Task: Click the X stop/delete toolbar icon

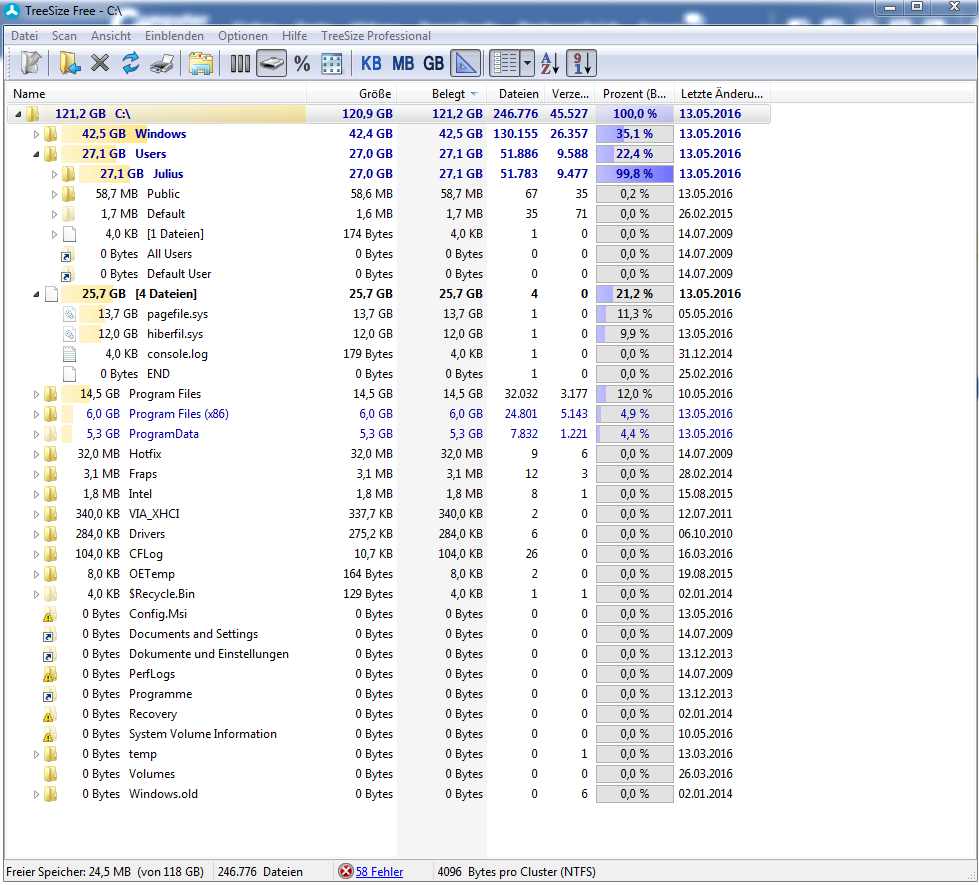Action: pyautogui.click(x=100, y=63)
